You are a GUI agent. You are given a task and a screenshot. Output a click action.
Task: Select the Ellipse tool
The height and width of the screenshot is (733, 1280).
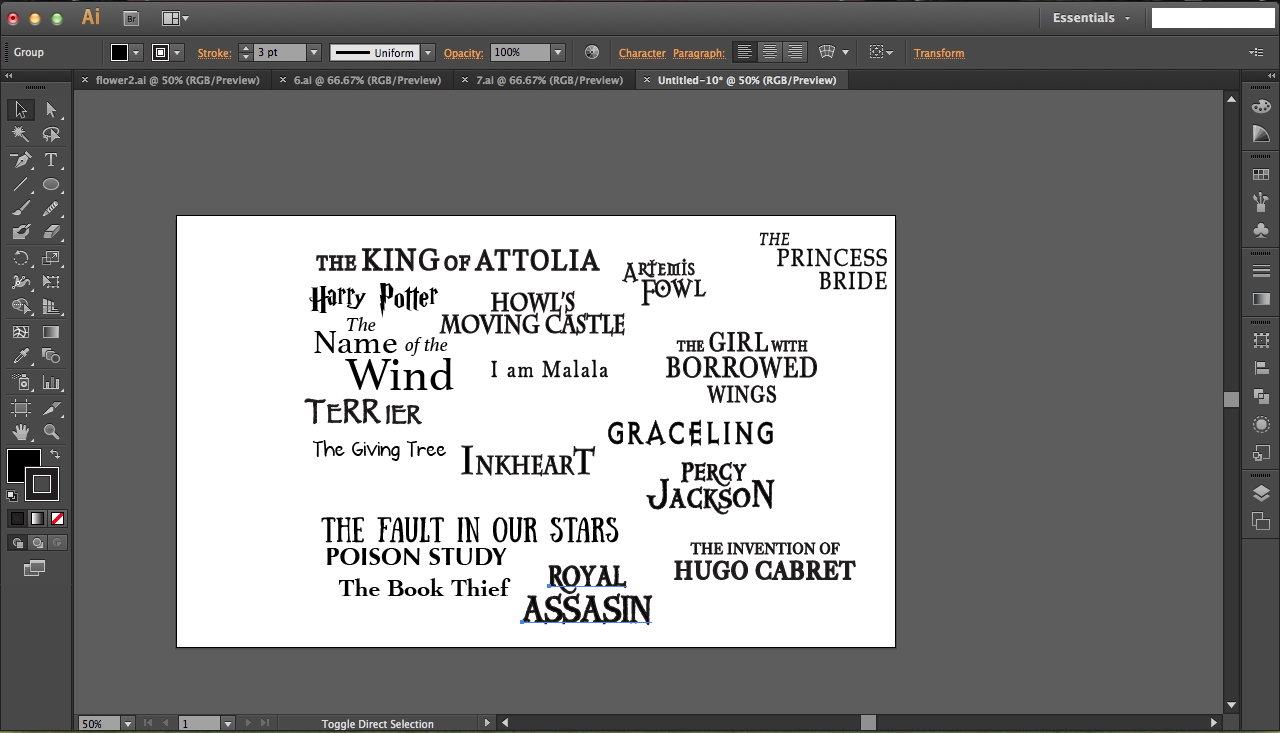[51, 184]
